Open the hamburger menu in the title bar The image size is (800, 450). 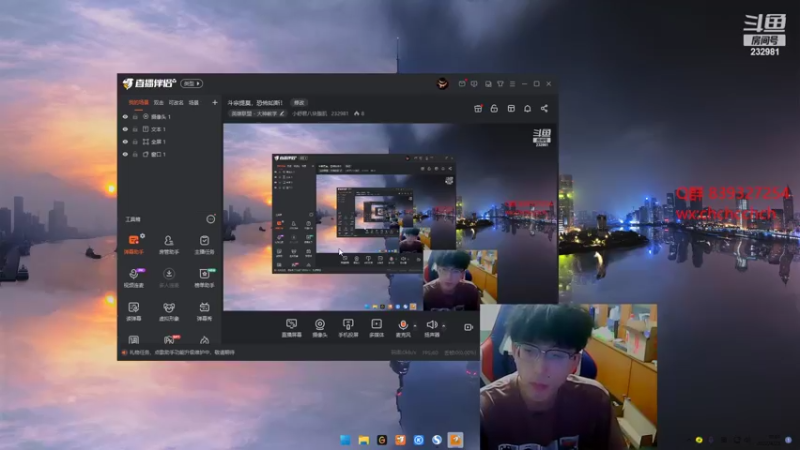click(x=512, y=84)
